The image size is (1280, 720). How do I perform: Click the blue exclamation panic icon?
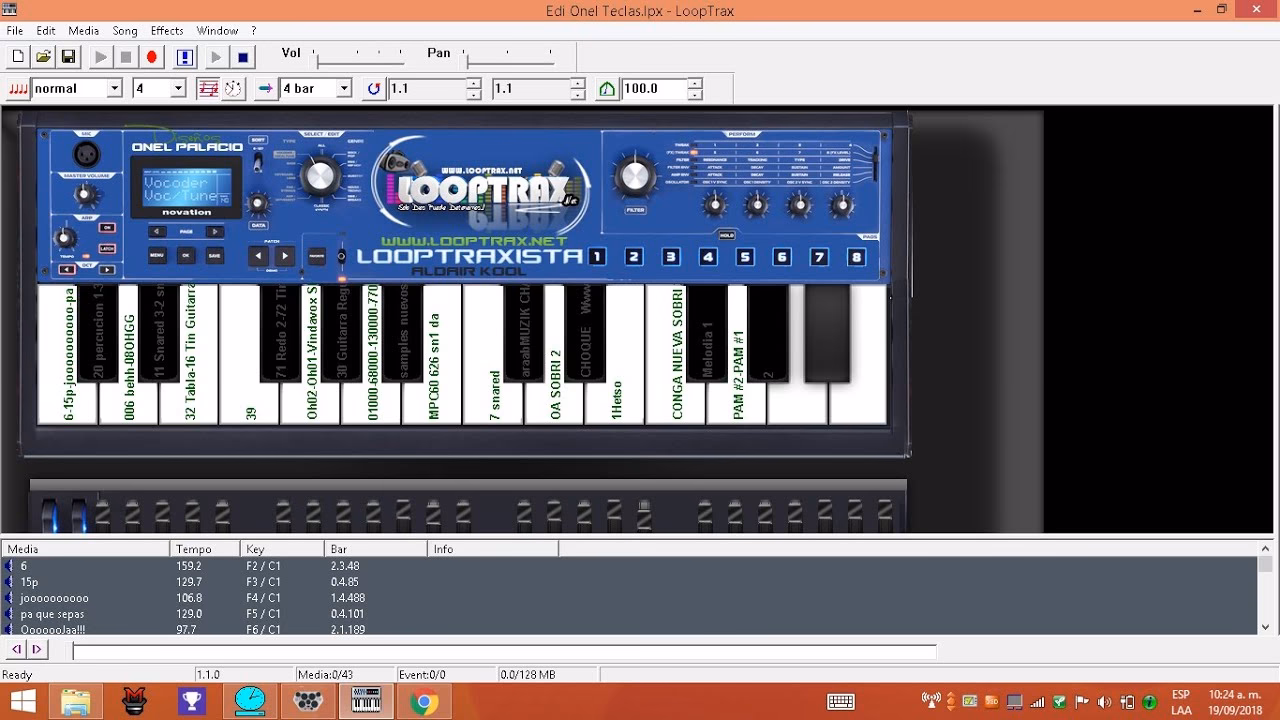pyautogui.click(x=185, y=57)
